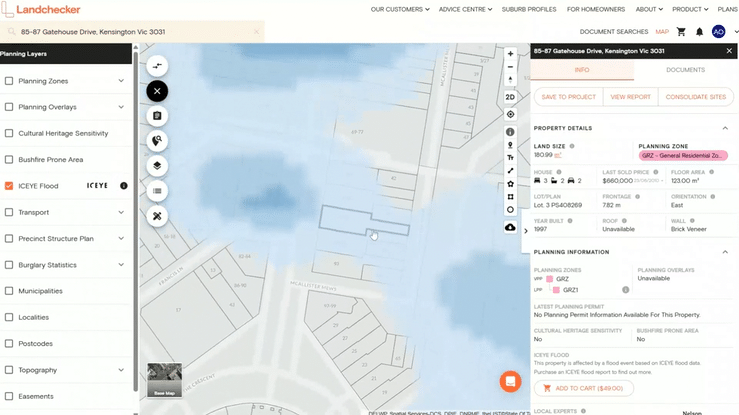Select the text annotation tool

coord(510,158)
